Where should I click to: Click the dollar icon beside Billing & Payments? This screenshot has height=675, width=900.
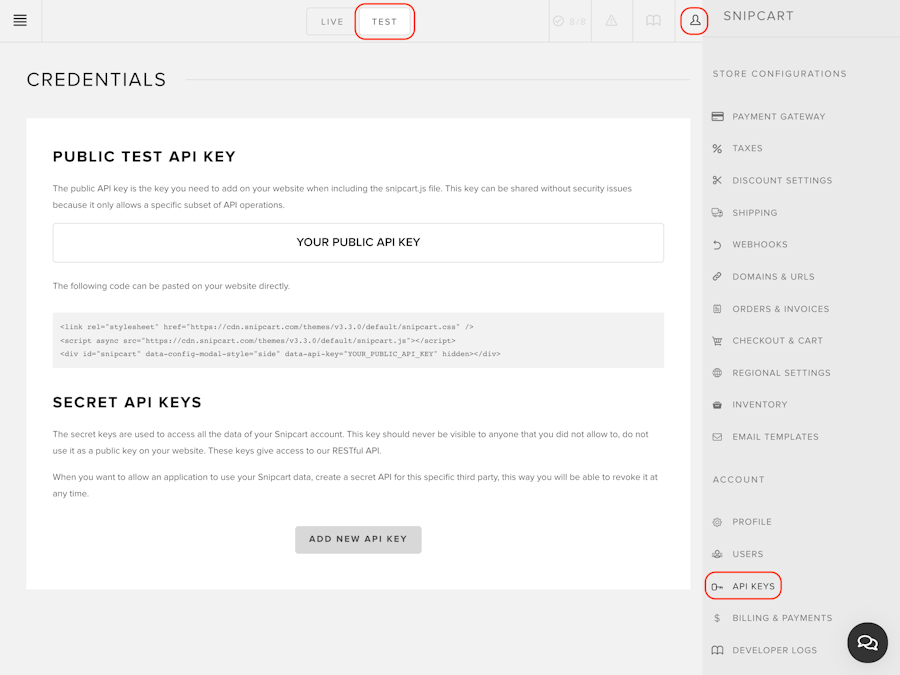tap(717, 618)
